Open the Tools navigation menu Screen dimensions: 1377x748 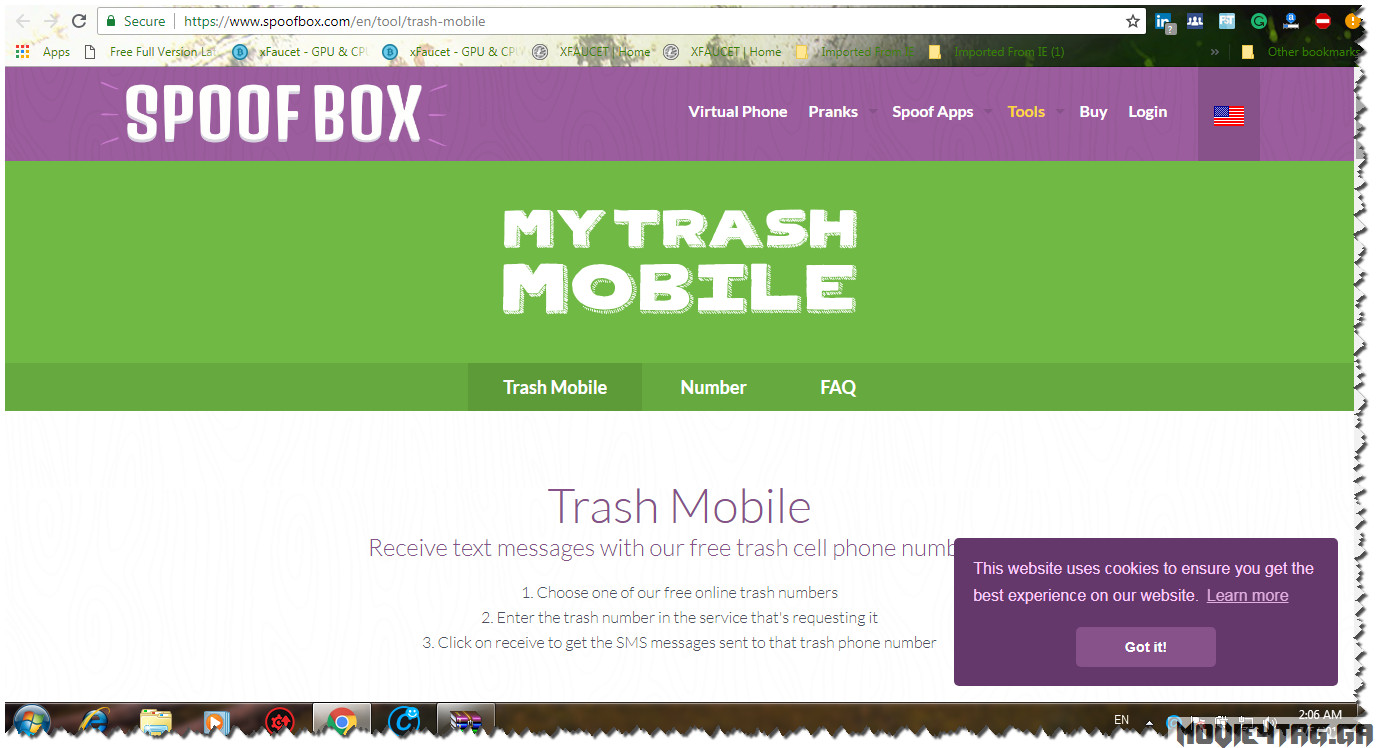tap(1026, 112)
